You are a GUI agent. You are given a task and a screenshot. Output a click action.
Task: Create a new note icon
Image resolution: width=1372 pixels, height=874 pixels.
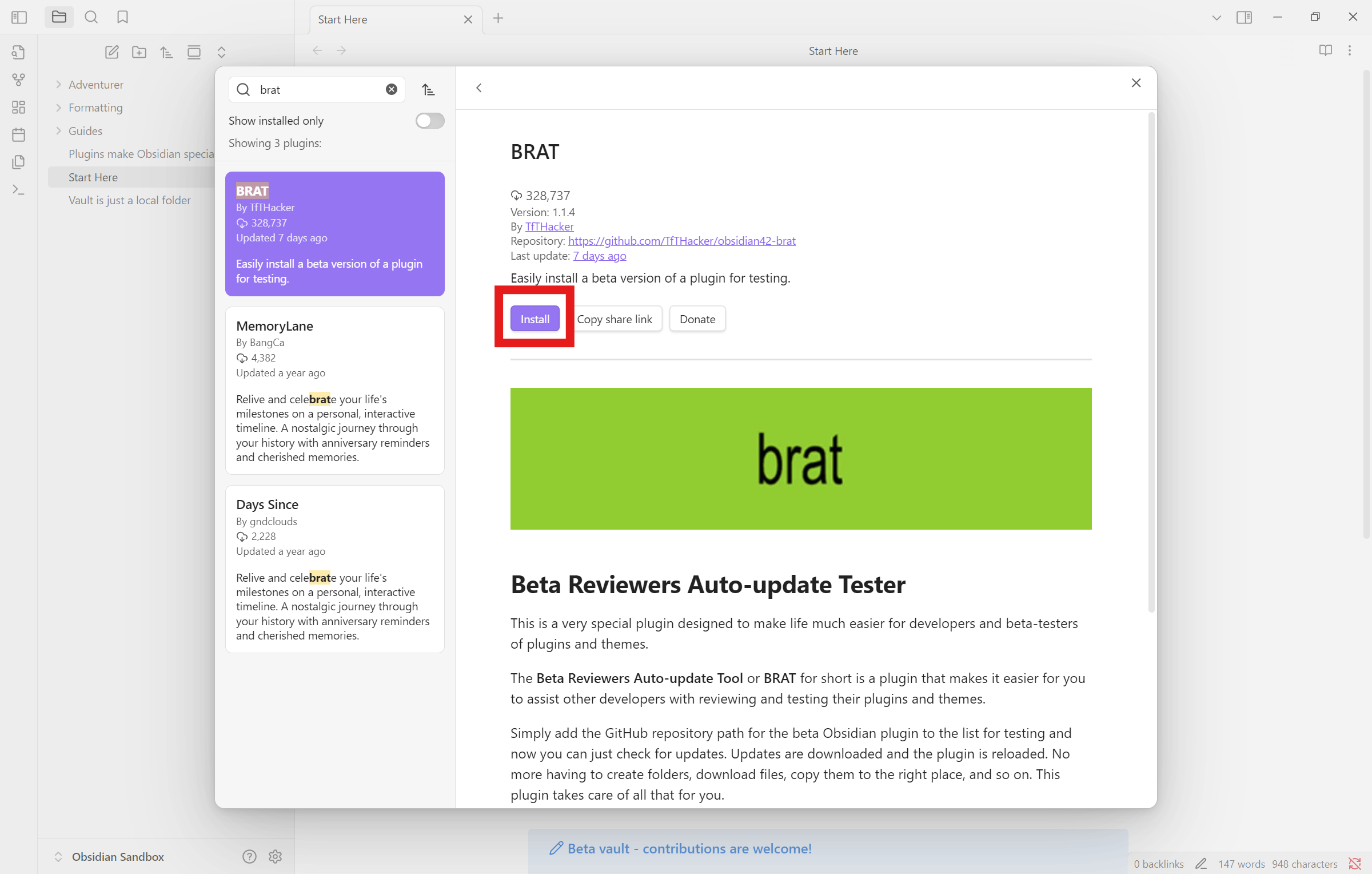pyautogui.click(x=111, y=53)
